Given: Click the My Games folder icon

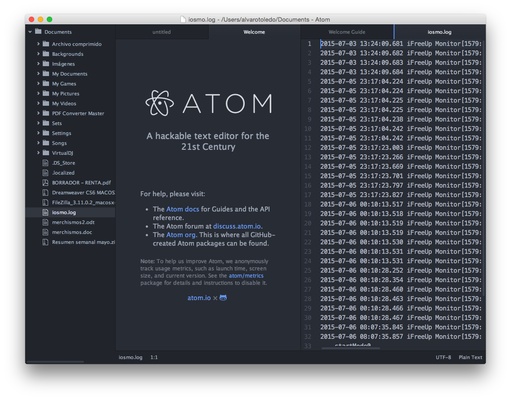Looking at the screenshot, I should 46,84.
